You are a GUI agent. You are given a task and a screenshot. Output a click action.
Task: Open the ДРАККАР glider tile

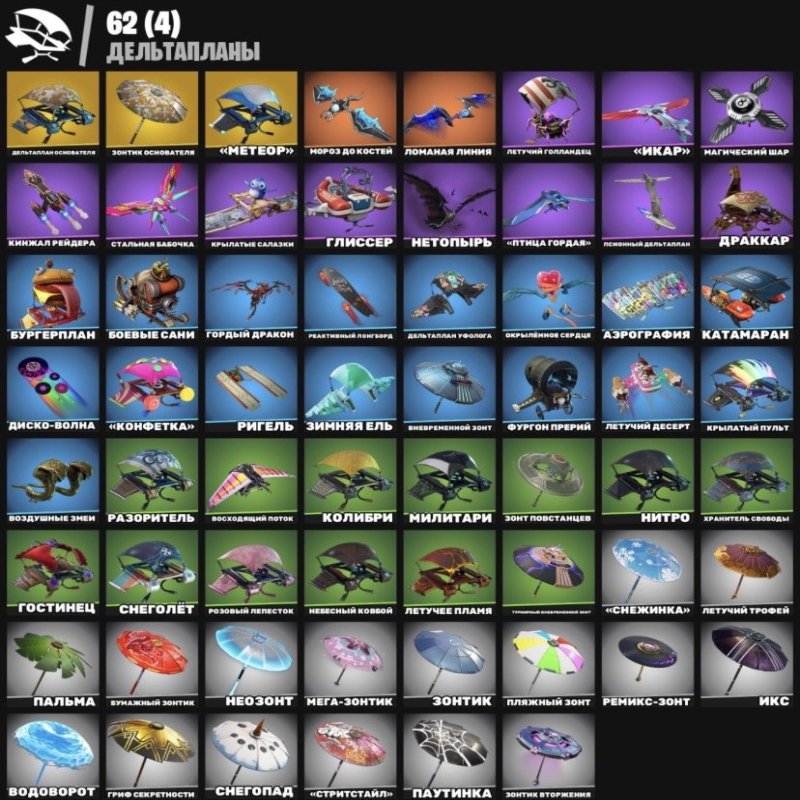click(x=746, y=206)
